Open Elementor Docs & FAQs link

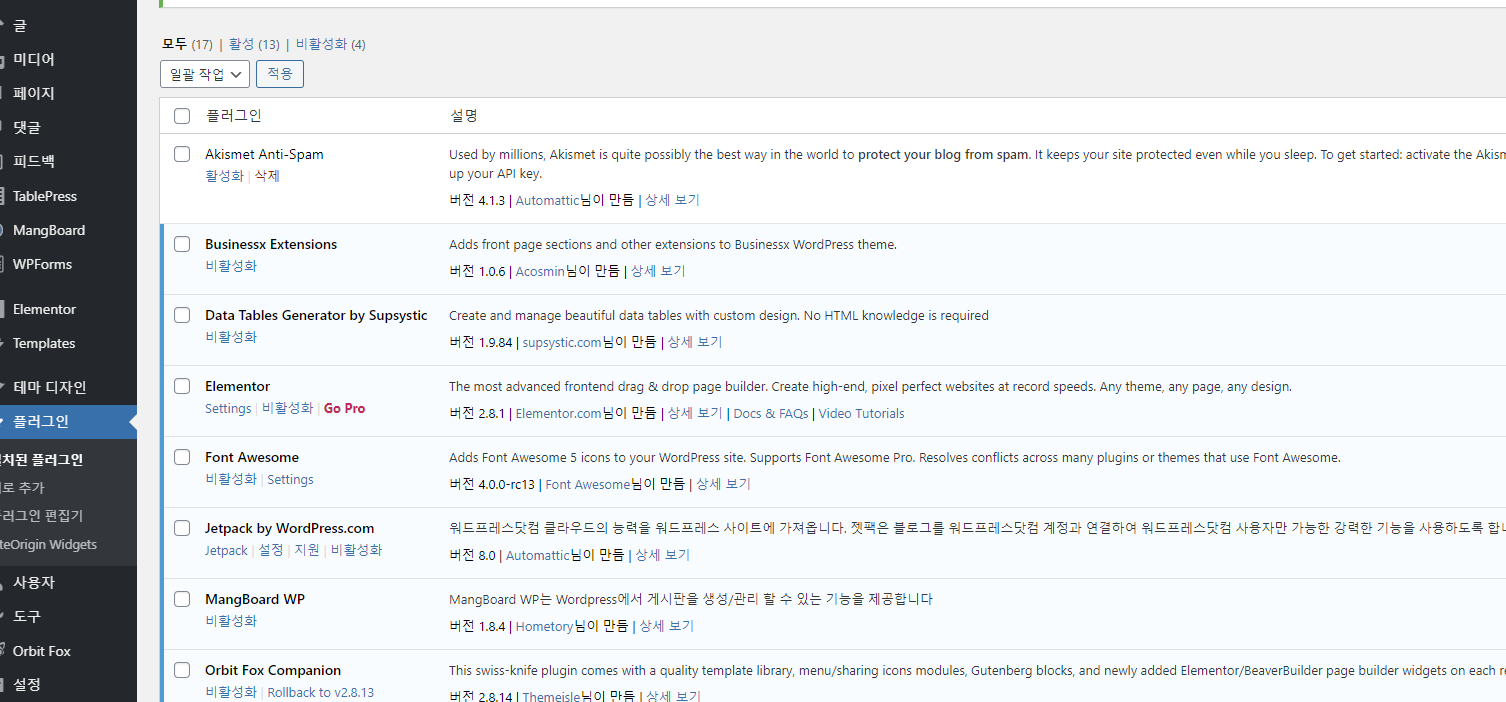770,413
